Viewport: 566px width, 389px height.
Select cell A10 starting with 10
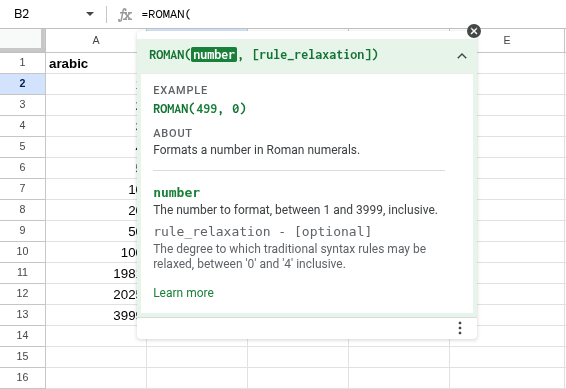pyautogui.click(x=91, y=252)
